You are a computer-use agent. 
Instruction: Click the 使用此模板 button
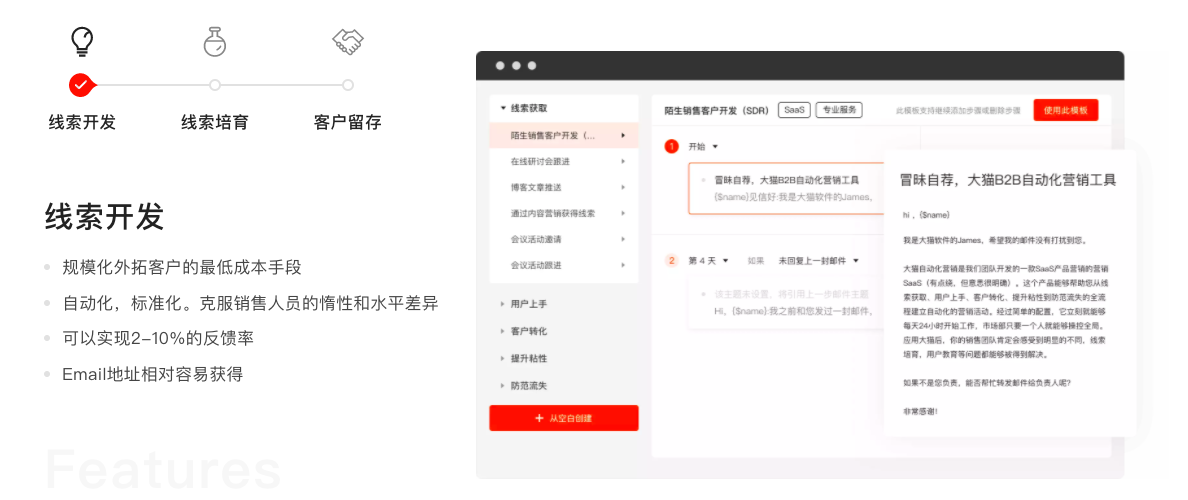pyautogui.click(x=1065, y=110)
